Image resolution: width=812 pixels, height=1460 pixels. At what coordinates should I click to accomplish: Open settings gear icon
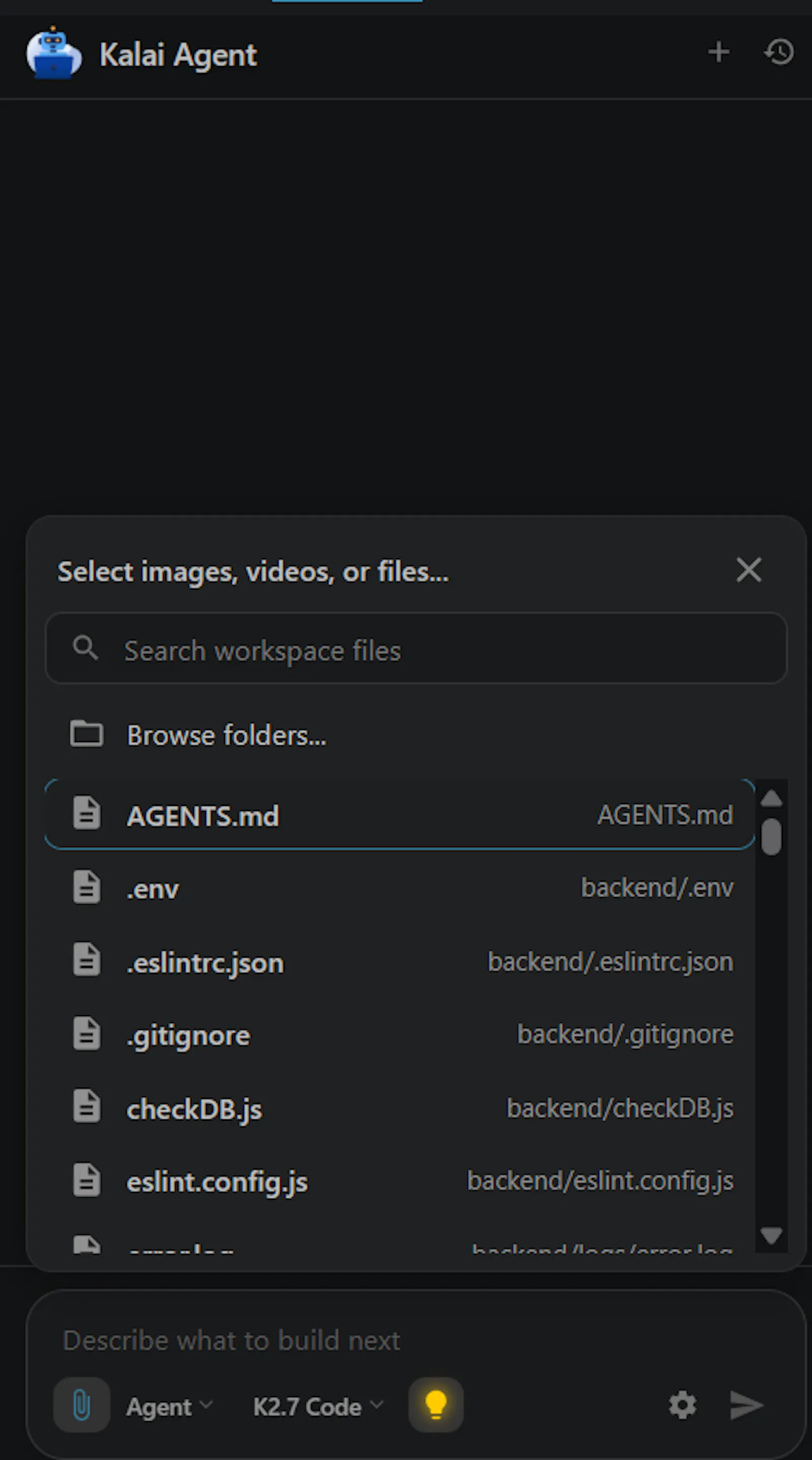click(x=682, y=1405)
